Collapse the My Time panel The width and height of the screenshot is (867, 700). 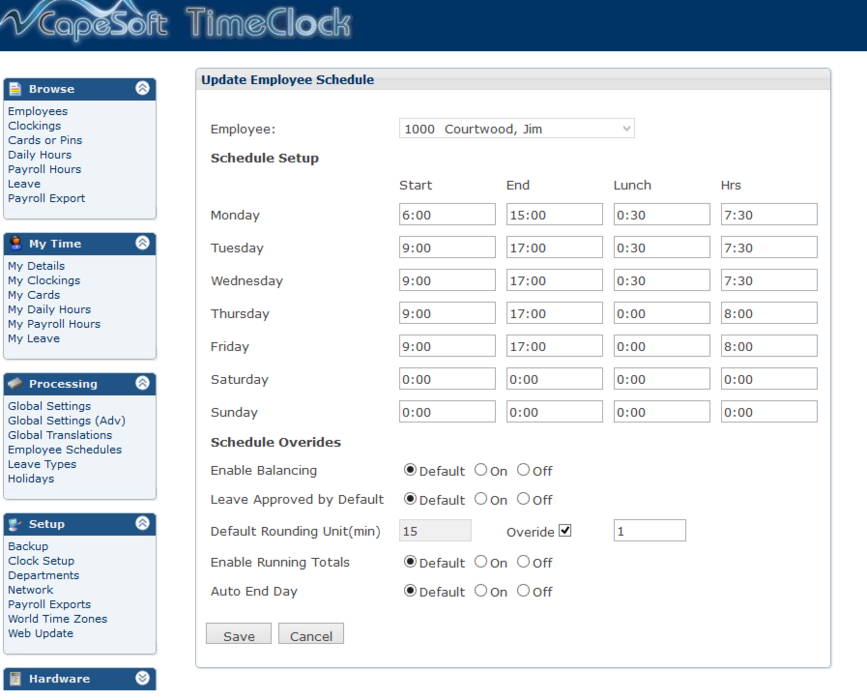point(143,243)
